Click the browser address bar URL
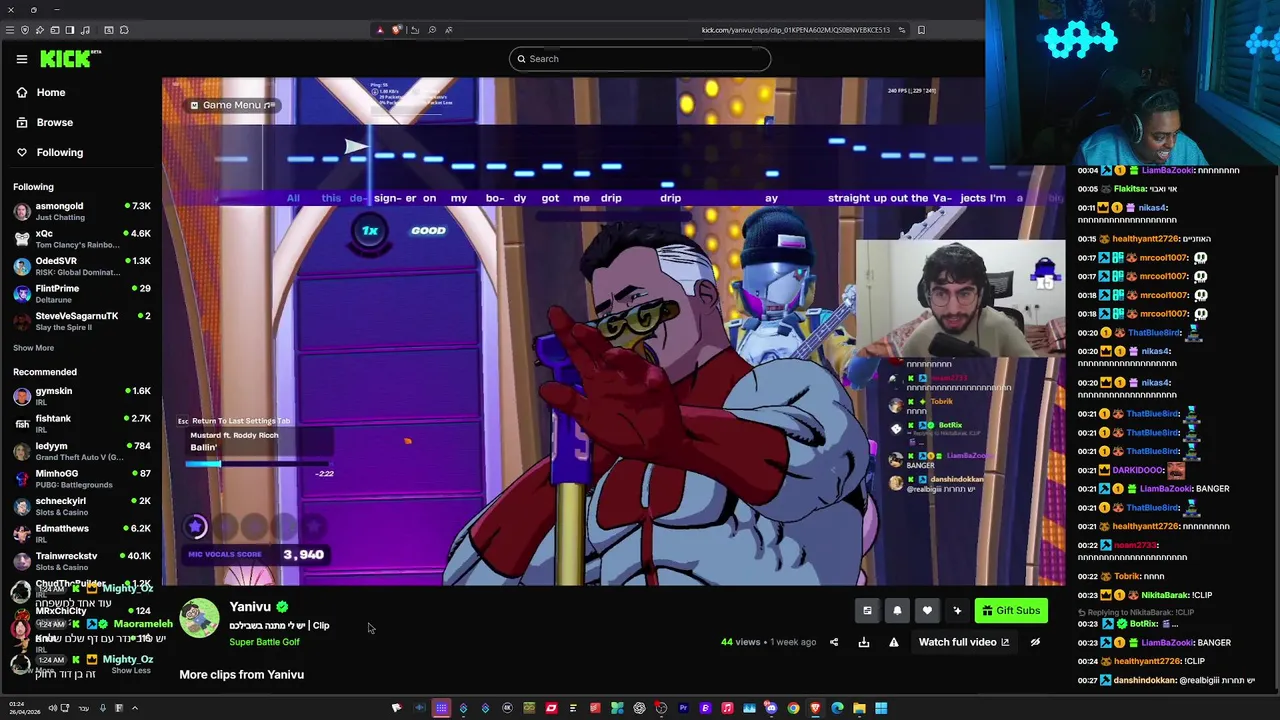The image size is (1280, 720). click(x=795, y=30)
